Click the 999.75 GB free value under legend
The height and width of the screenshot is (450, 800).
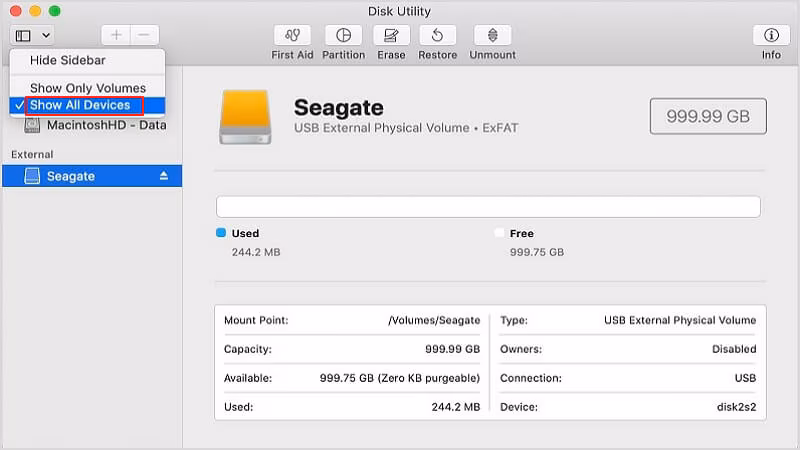point(537,252)
